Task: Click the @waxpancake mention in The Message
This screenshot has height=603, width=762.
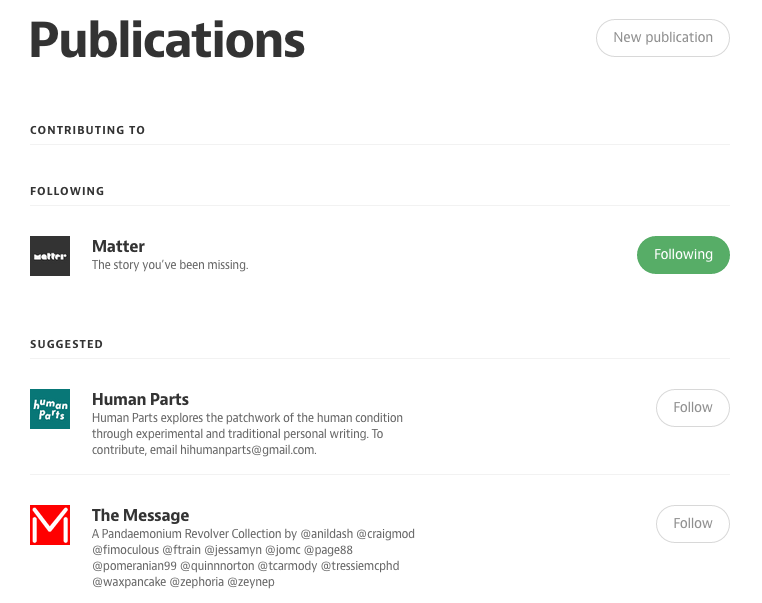Action: click(129, 582)
